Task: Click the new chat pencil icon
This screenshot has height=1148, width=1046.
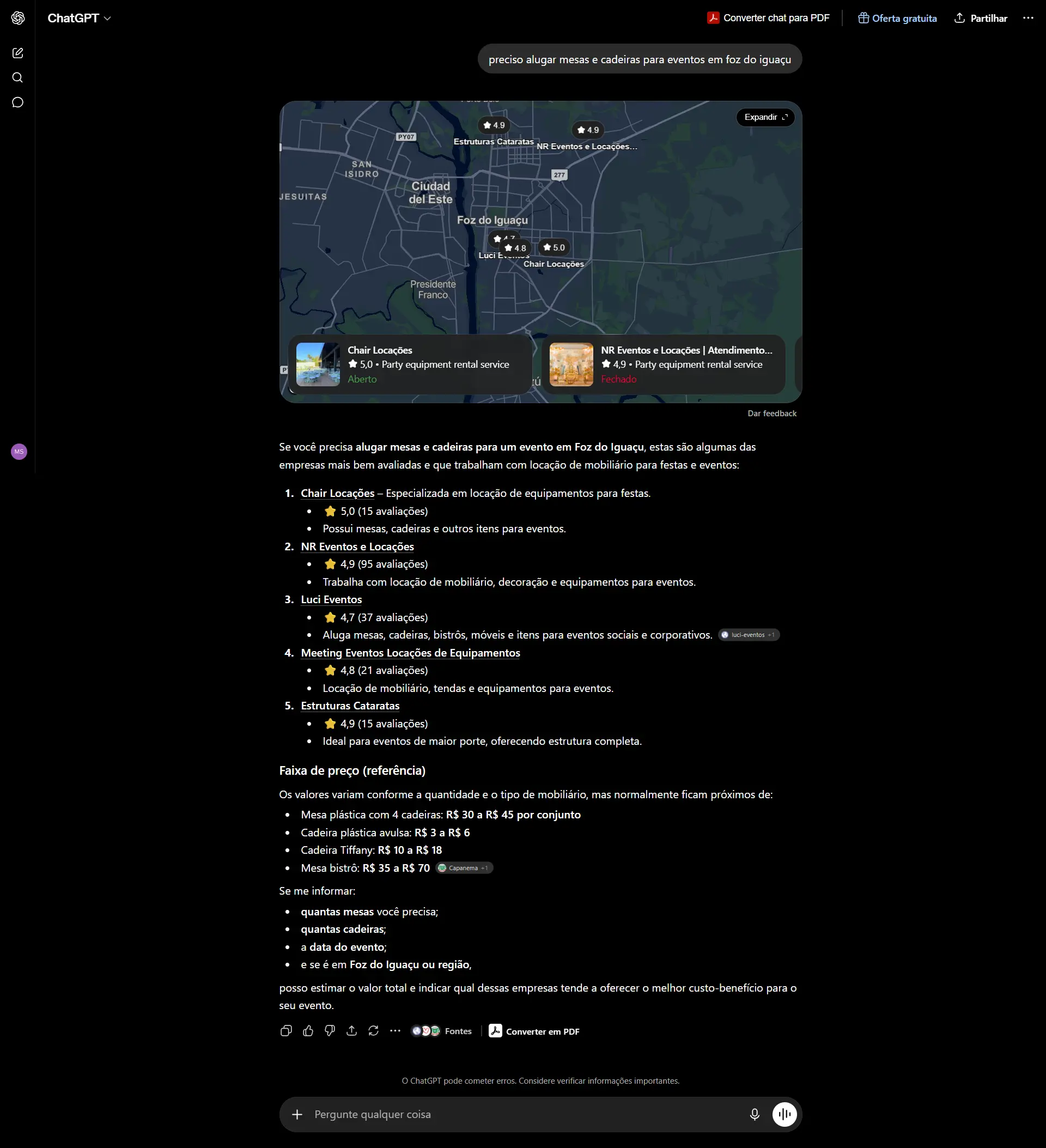Action: [x=17, y=53]
